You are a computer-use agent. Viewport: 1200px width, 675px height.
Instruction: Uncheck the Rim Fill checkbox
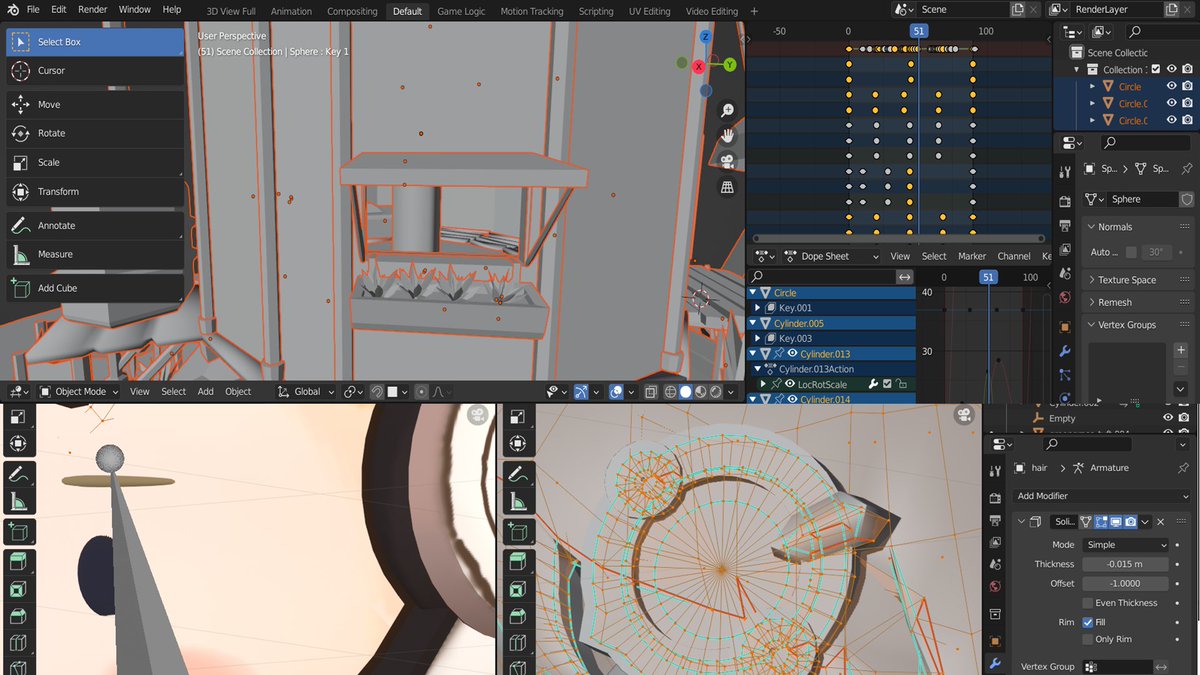[x=1087, y=622]
